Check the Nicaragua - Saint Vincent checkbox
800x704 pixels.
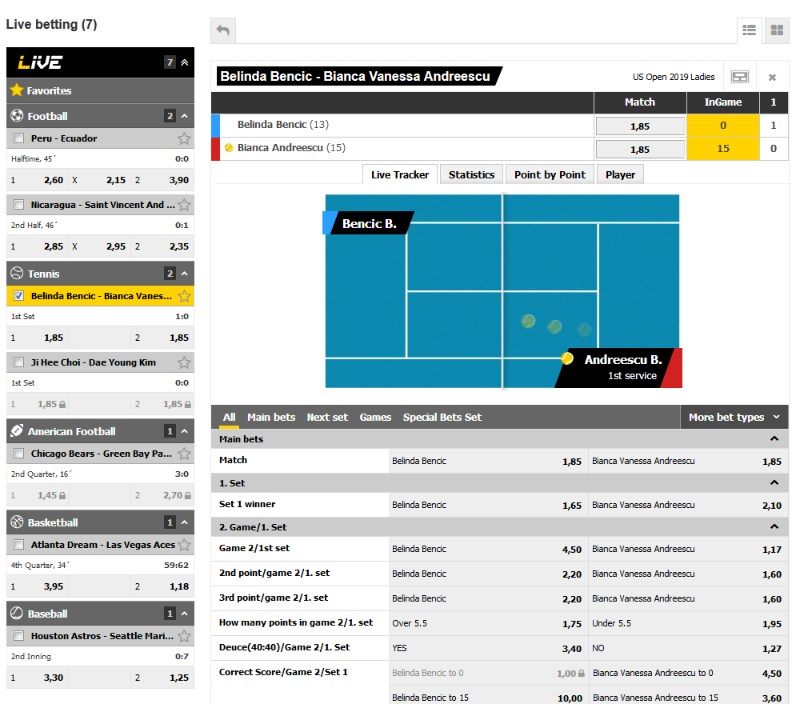[x=18, y=205]
